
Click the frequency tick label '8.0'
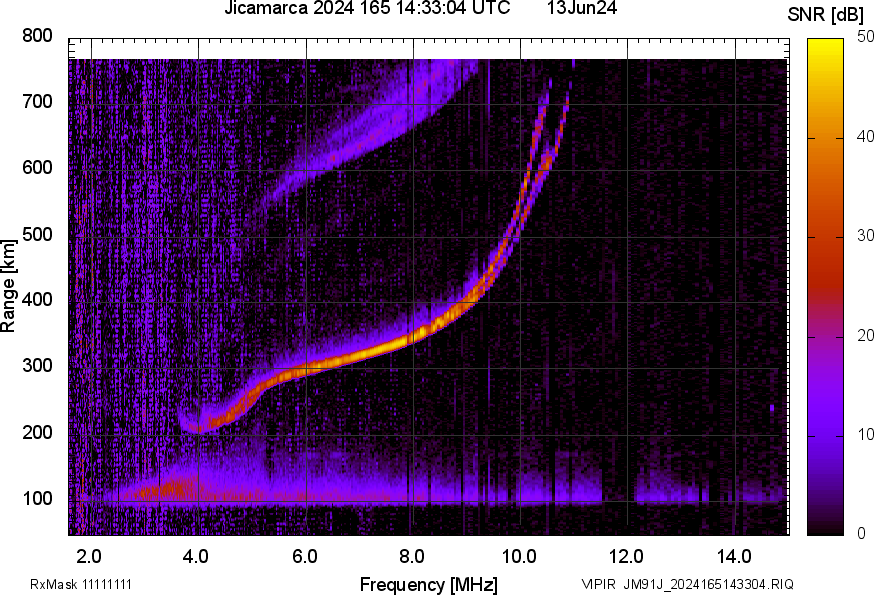pyautogui.click(x=412, y=557)
